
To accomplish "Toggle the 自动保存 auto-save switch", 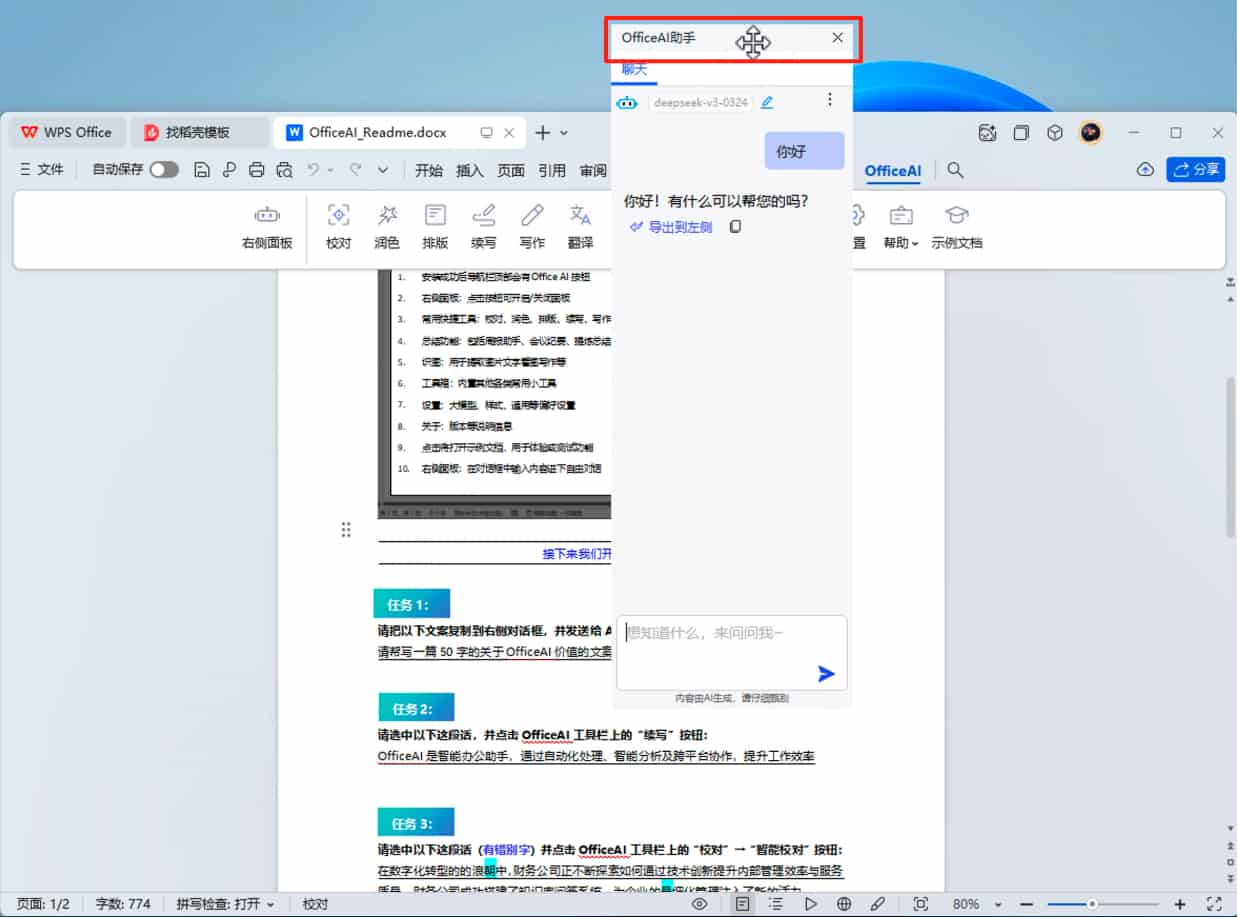I will [163, 170].
